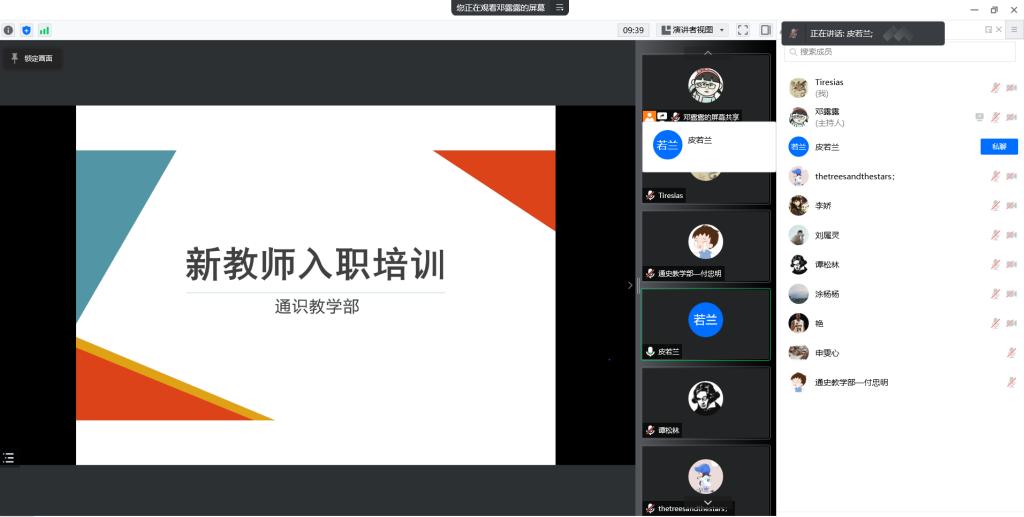Click the 私聊 button for 皮若兰
Viewport: 1024px width, 517px height.
(998, 147)
